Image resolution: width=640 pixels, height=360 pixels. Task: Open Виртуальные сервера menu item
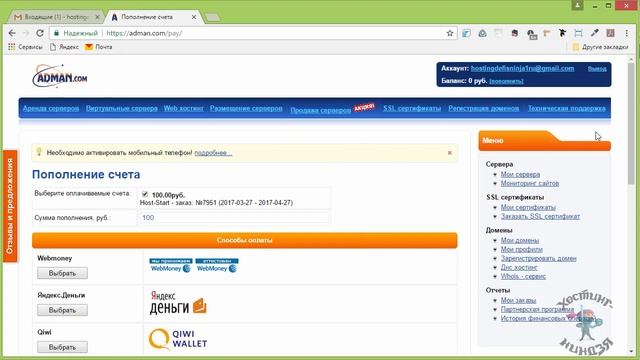pyautogui.click(x=122, y=108)
